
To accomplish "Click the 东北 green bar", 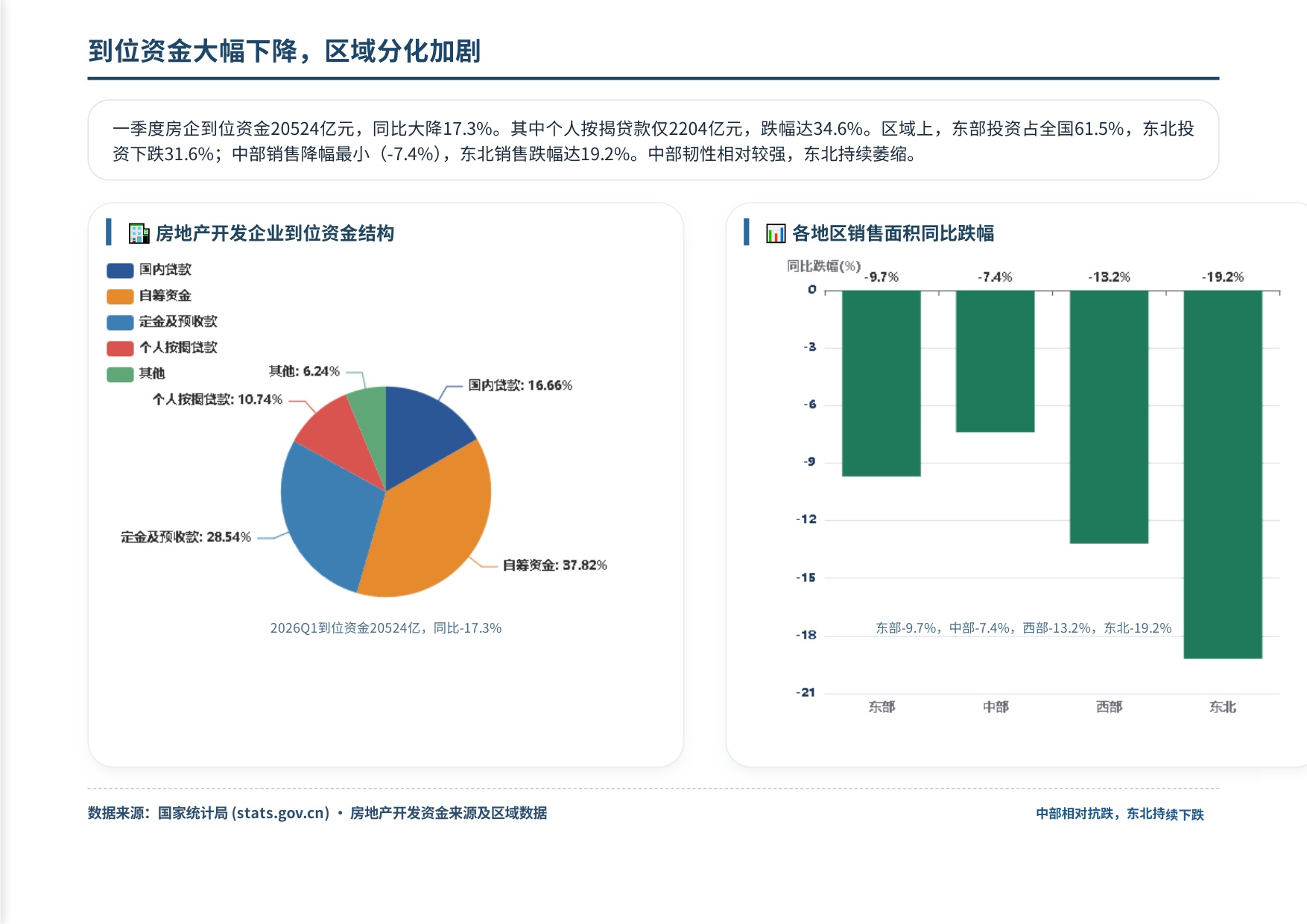I will click(x=1223, y=474).
